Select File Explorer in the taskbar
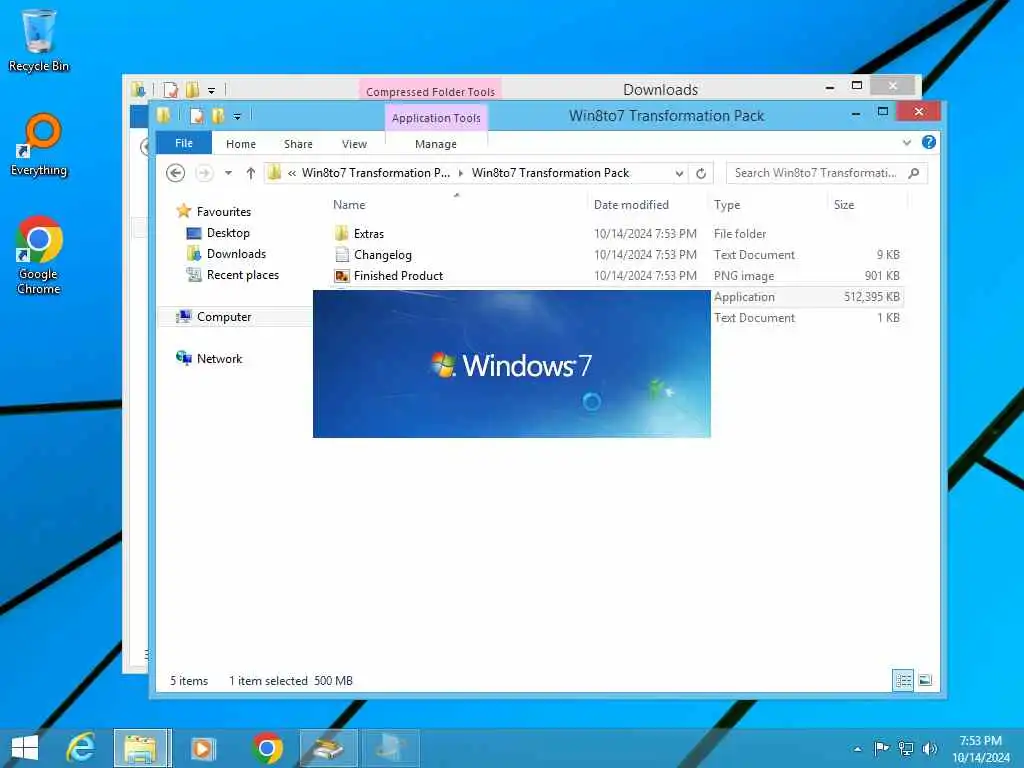This screenshot has height=768, width=1024. click(x=142, y=748)
